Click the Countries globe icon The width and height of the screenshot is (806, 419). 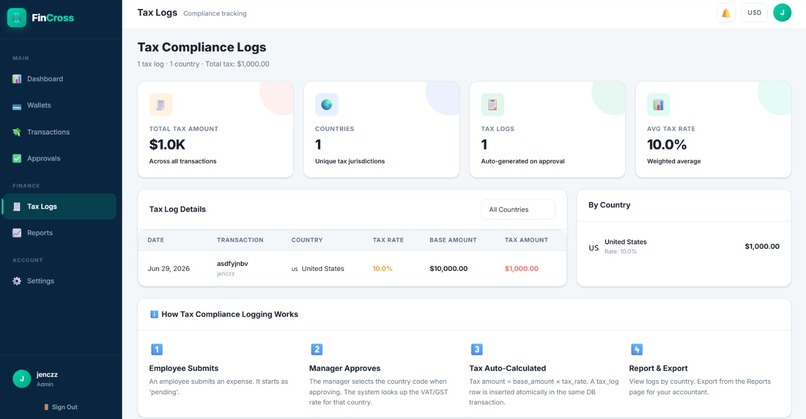point(326,104)
